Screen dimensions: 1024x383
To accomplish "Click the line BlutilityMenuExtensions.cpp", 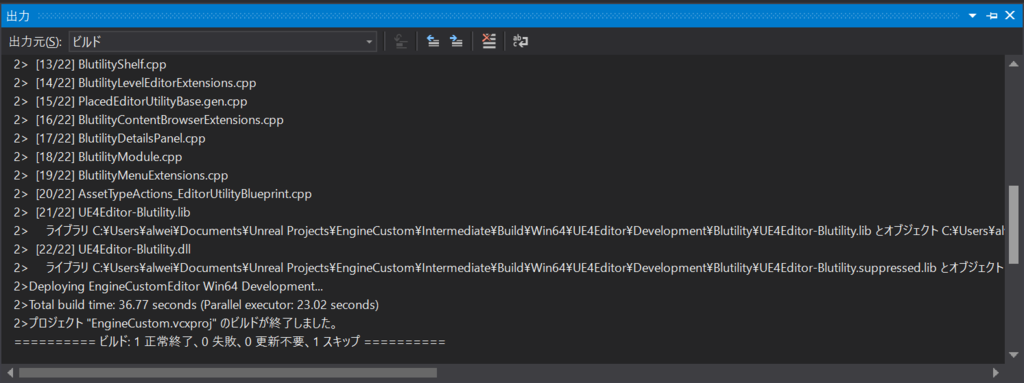I will (120, 176).
